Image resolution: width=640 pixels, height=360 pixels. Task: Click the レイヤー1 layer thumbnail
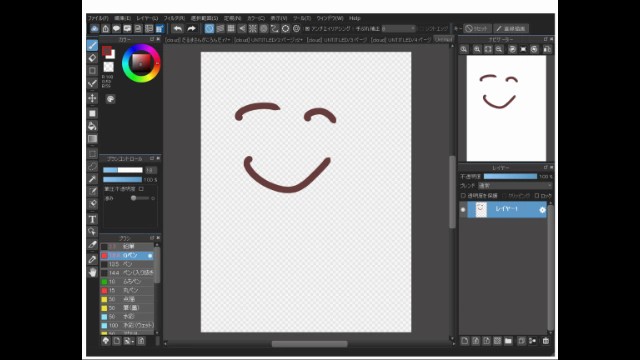pos(481,210)
